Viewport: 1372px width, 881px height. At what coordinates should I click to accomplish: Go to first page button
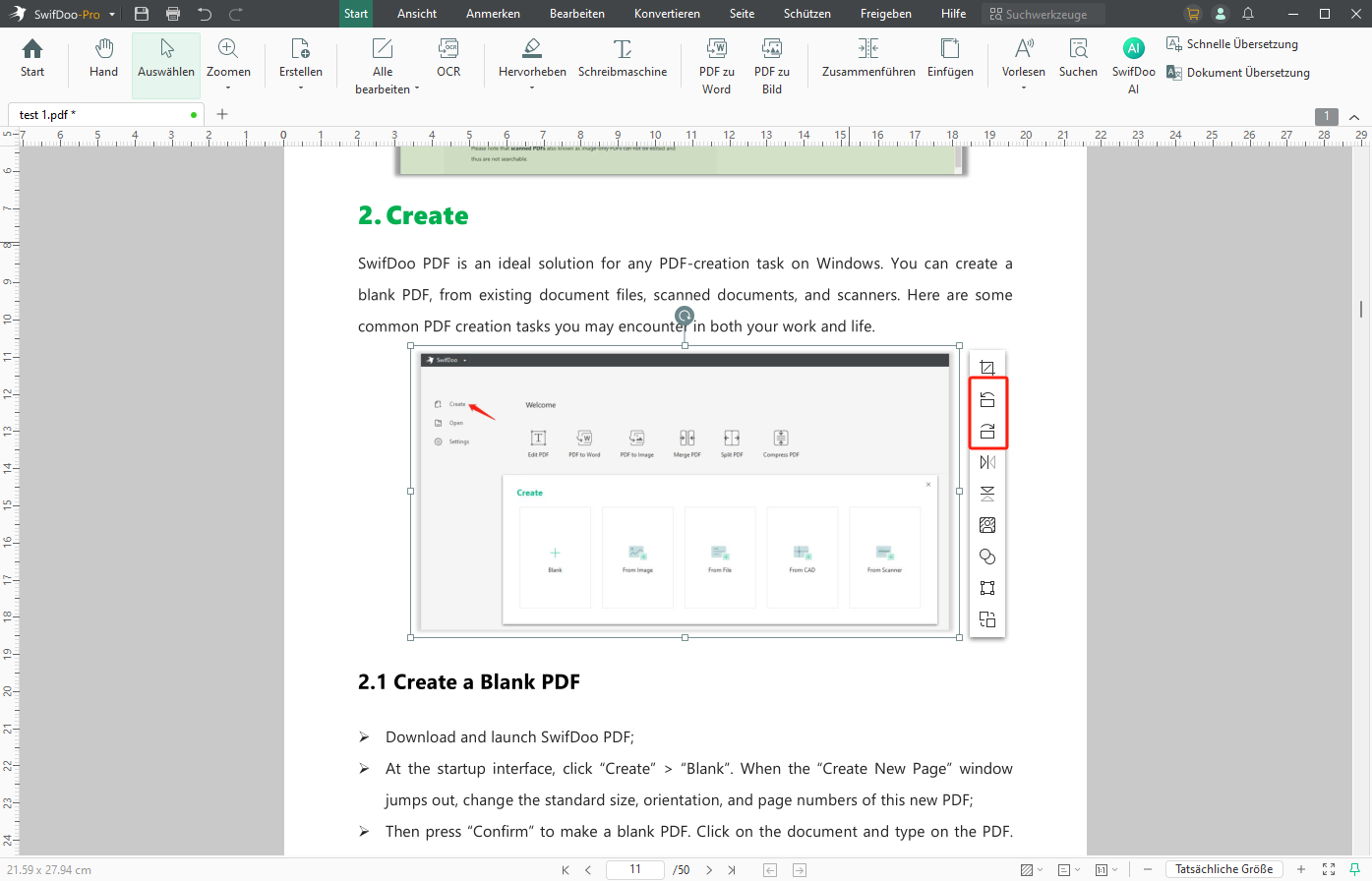pyautogui.click(x=566, y=870)
